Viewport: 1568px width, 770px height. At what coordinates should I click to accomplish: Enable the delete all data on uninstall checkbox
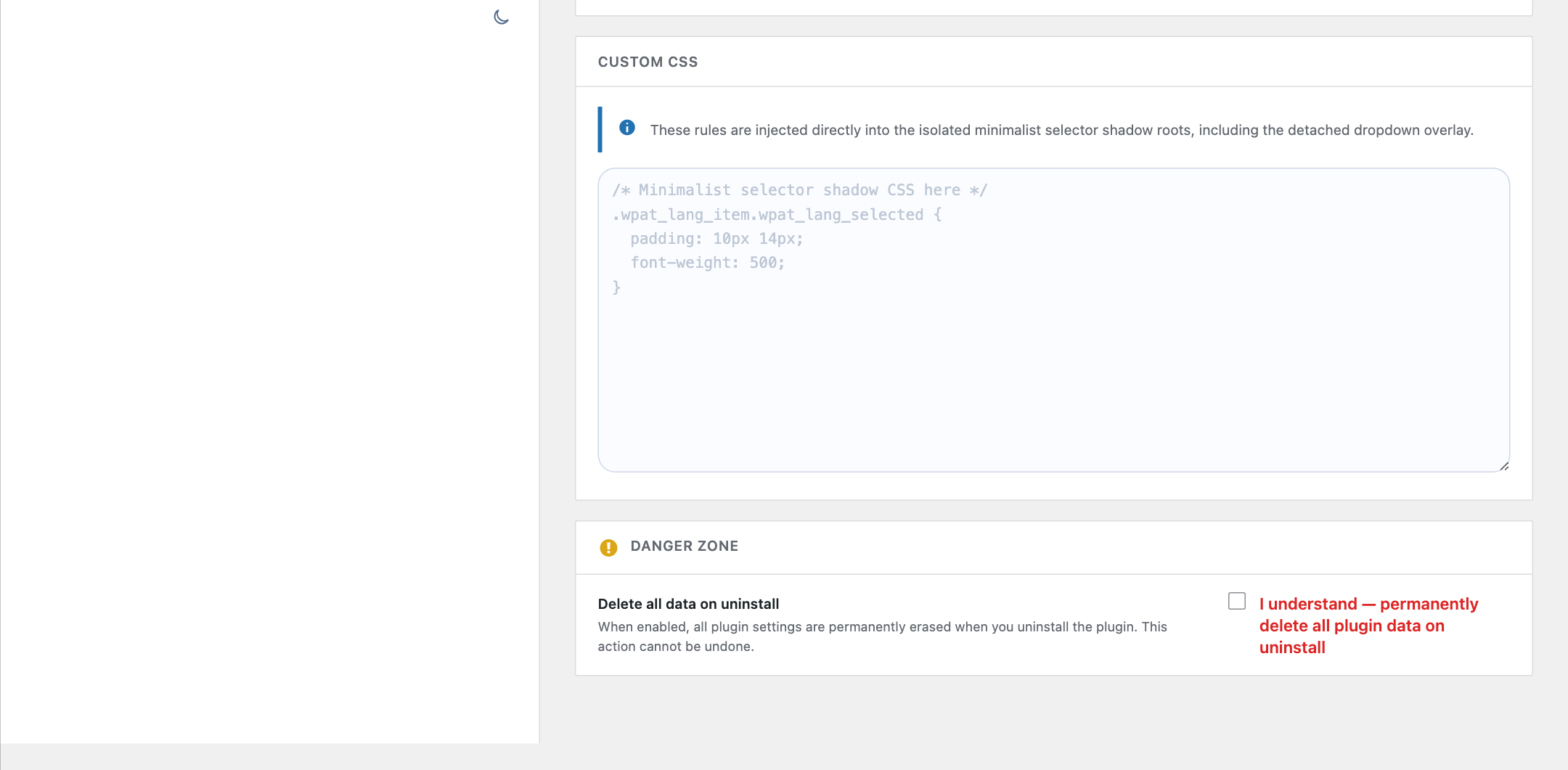[1237, 601]
